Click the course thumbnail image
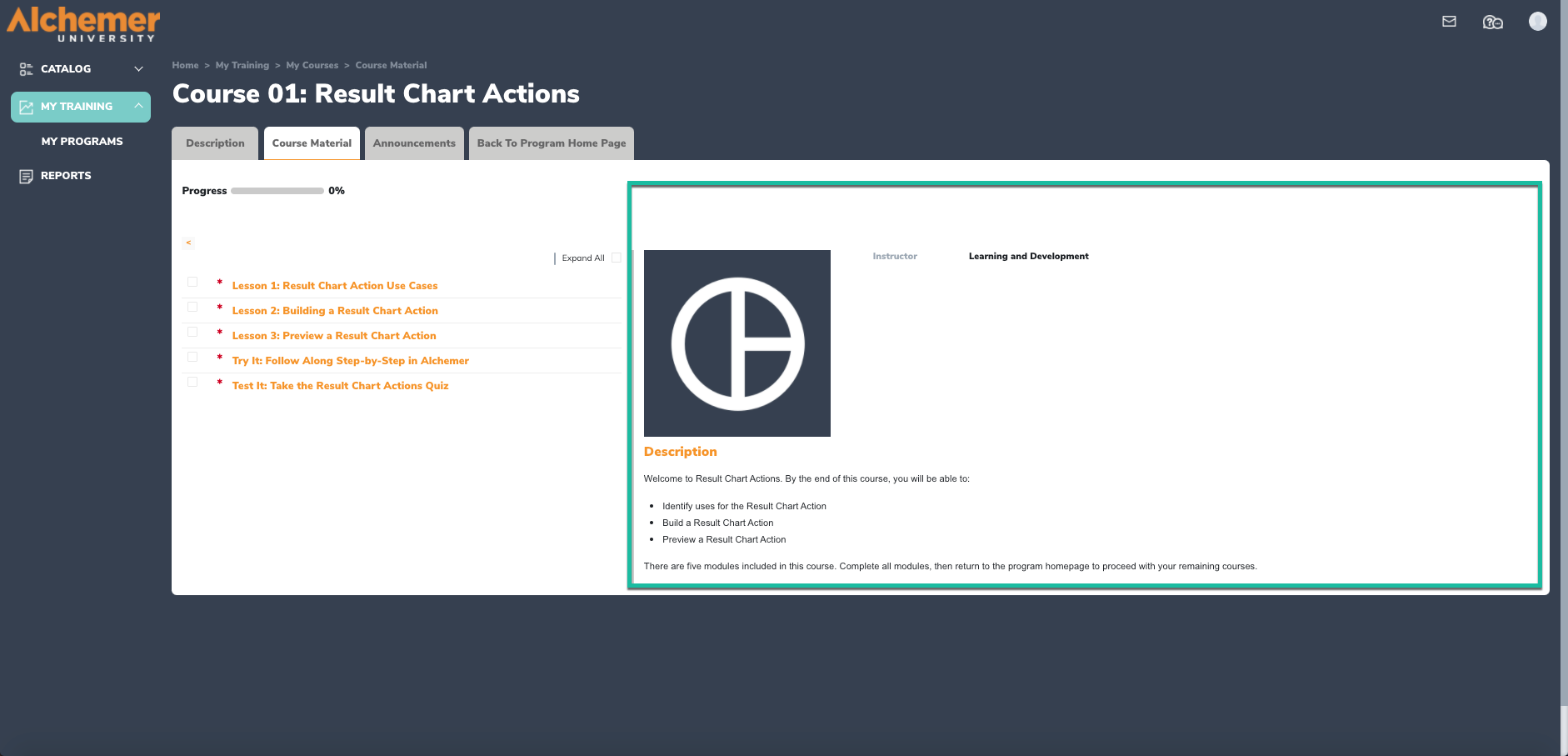The width and height of the screenshot is (1568, 756). pyautogui.click(x=737, y=343)
